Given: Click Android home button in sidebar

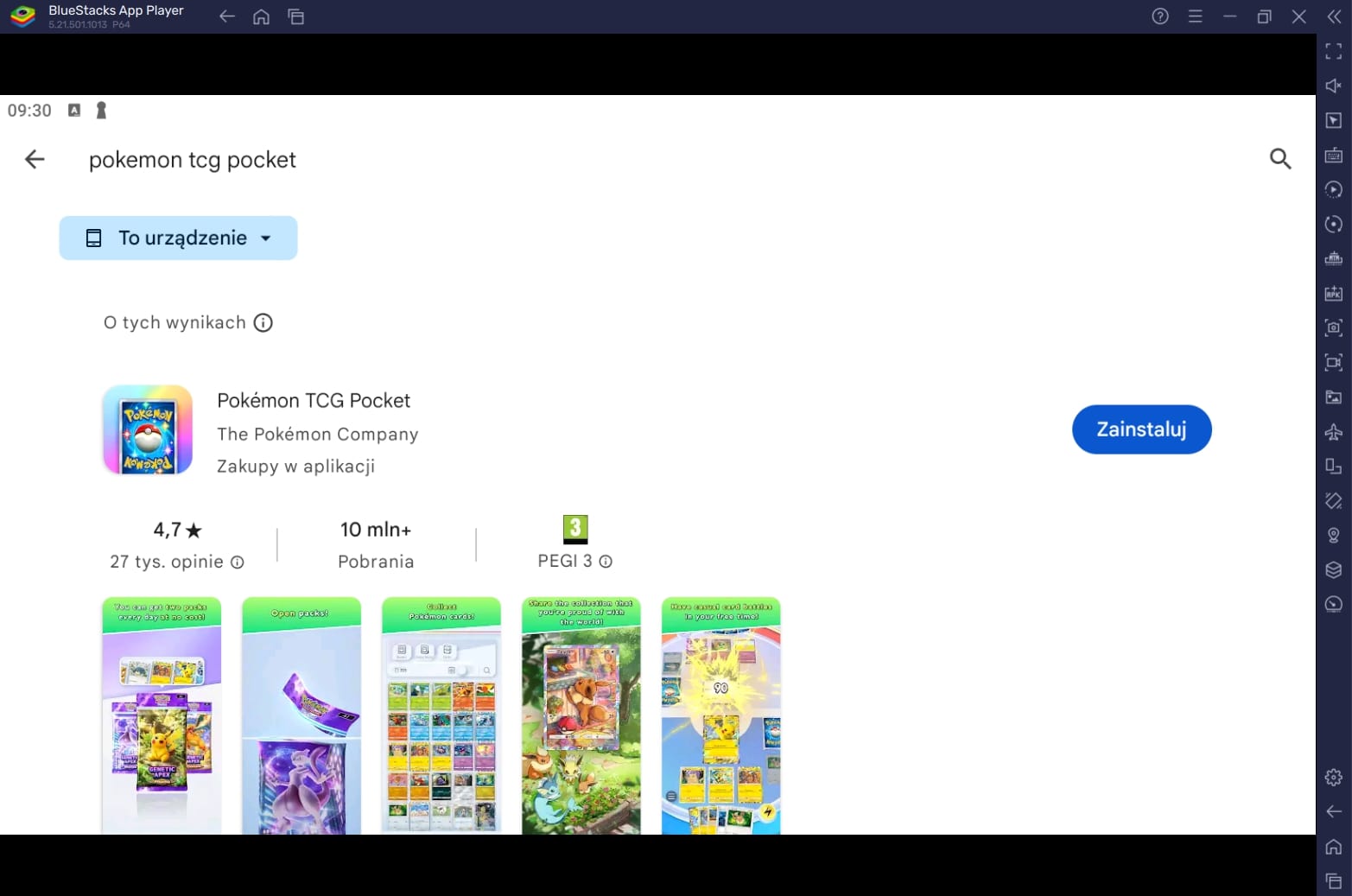Looking at the screenshot, I should pos(1334,847).
